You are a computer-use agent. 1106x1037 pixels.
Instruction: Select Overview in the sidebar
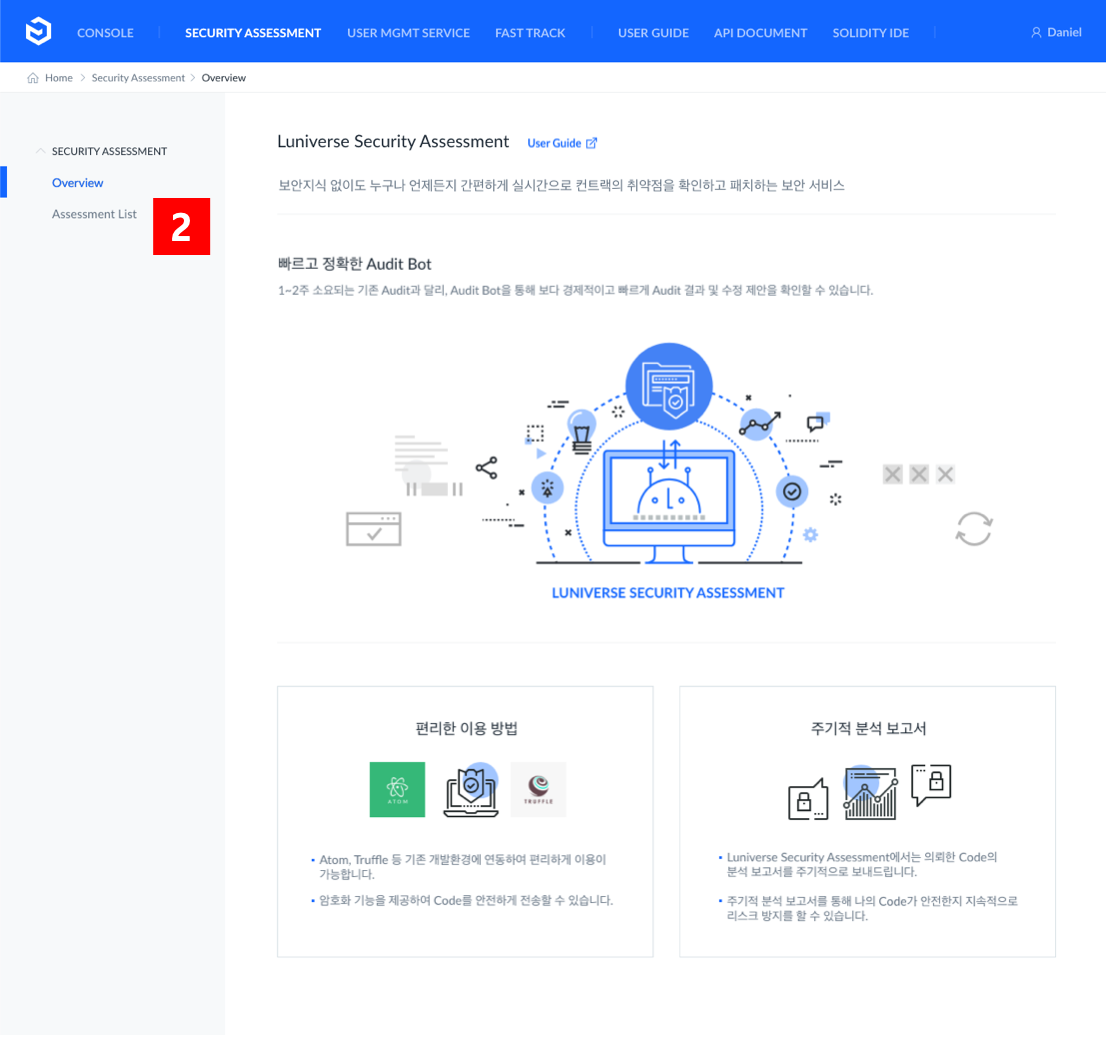[x=78, y=183]
